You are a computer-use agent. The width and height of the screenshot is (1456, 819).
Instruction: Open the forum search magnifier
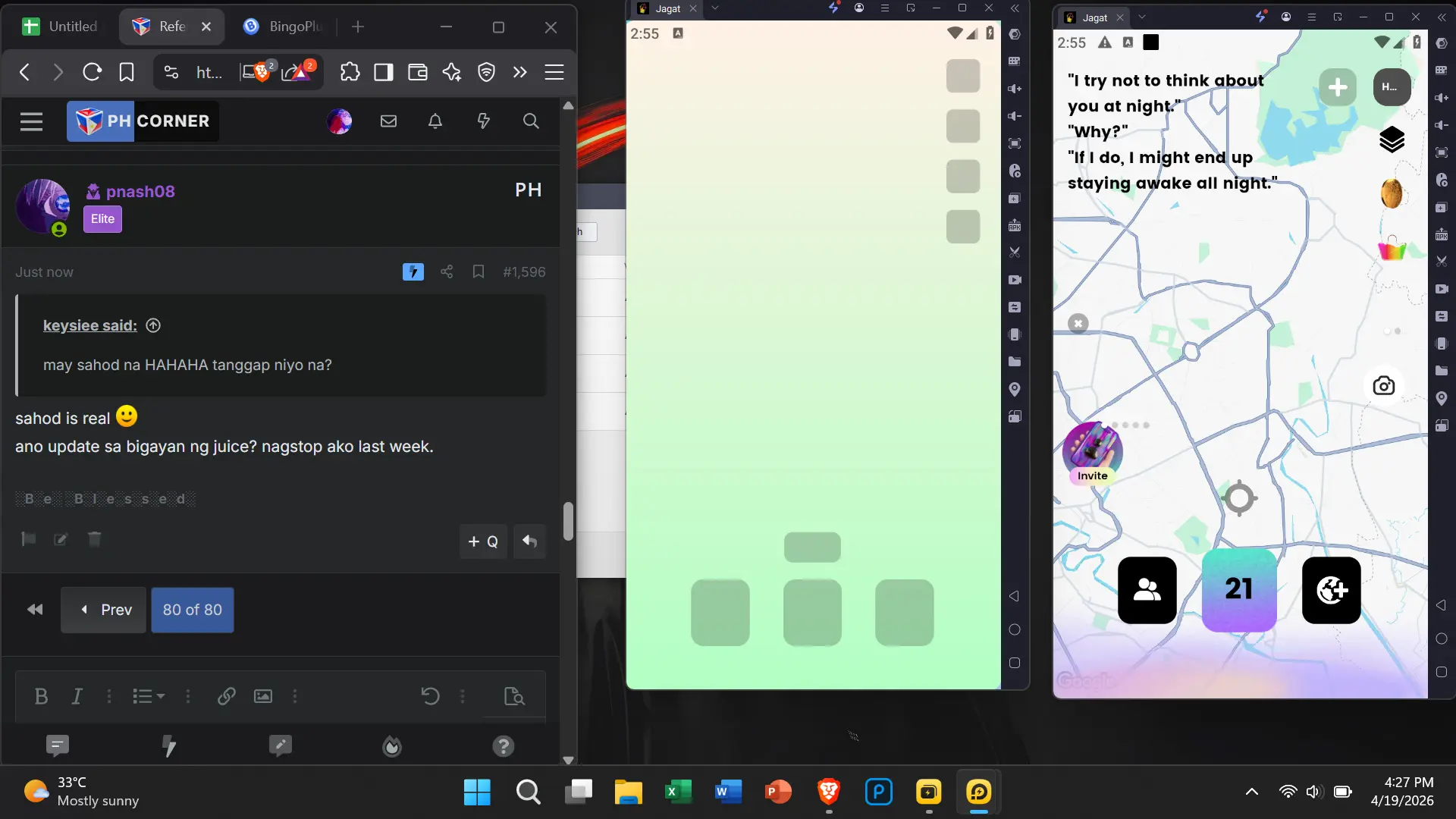coord(531,121)
